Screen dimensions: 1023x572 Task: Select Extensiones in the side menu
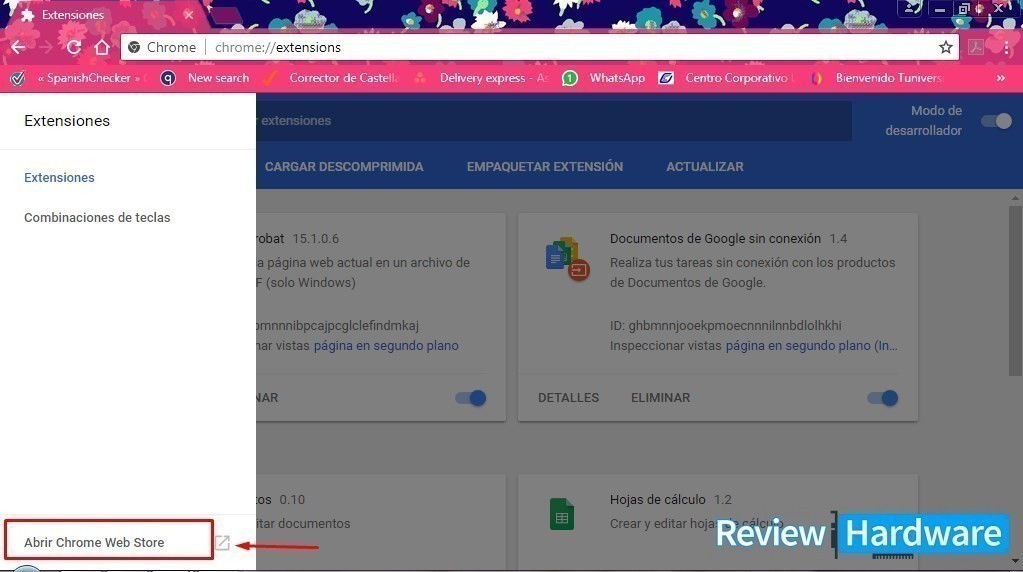click(59, 177)
